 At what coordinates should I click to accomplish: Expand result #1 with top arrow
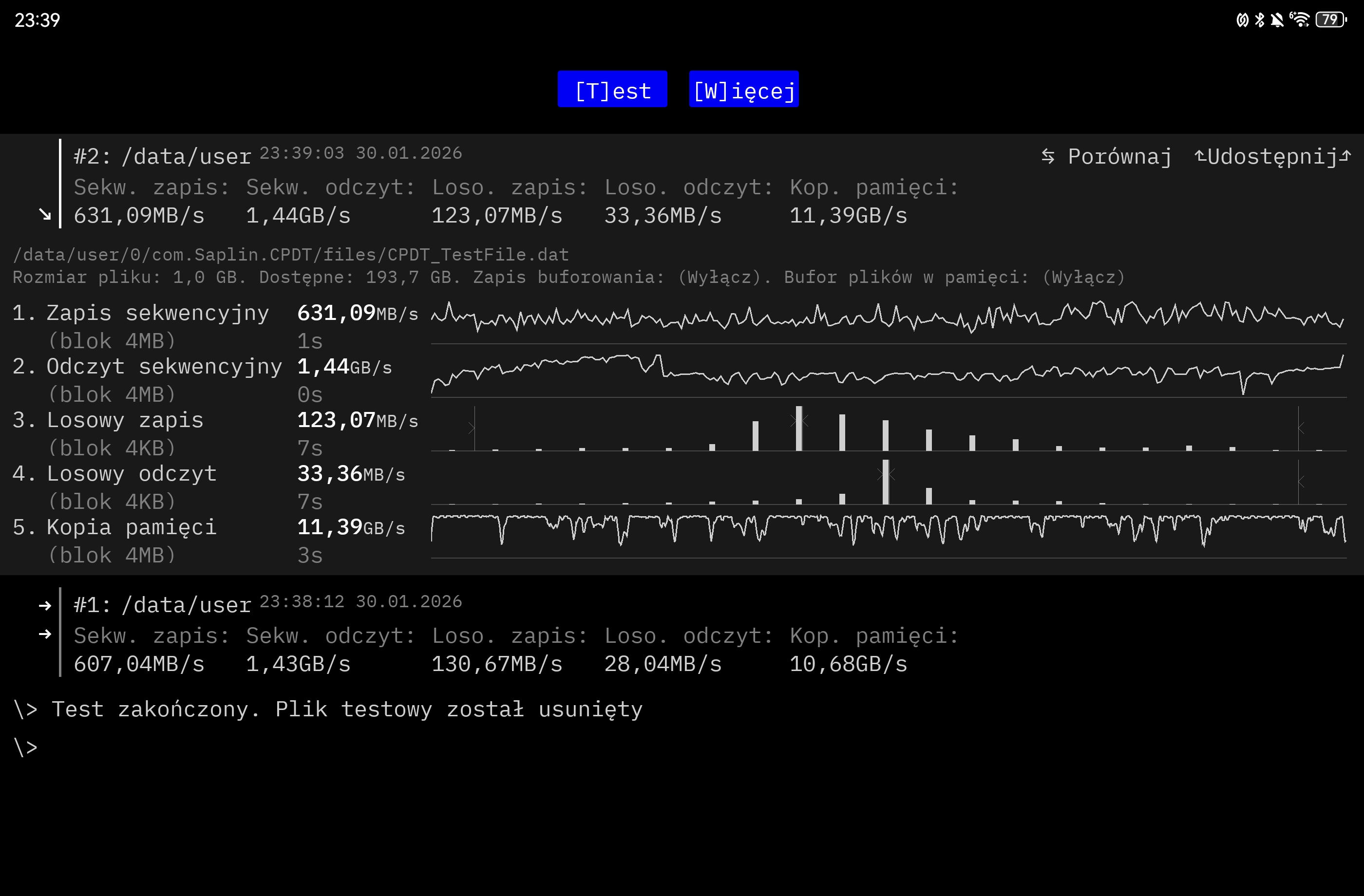(x=45, y=606)
